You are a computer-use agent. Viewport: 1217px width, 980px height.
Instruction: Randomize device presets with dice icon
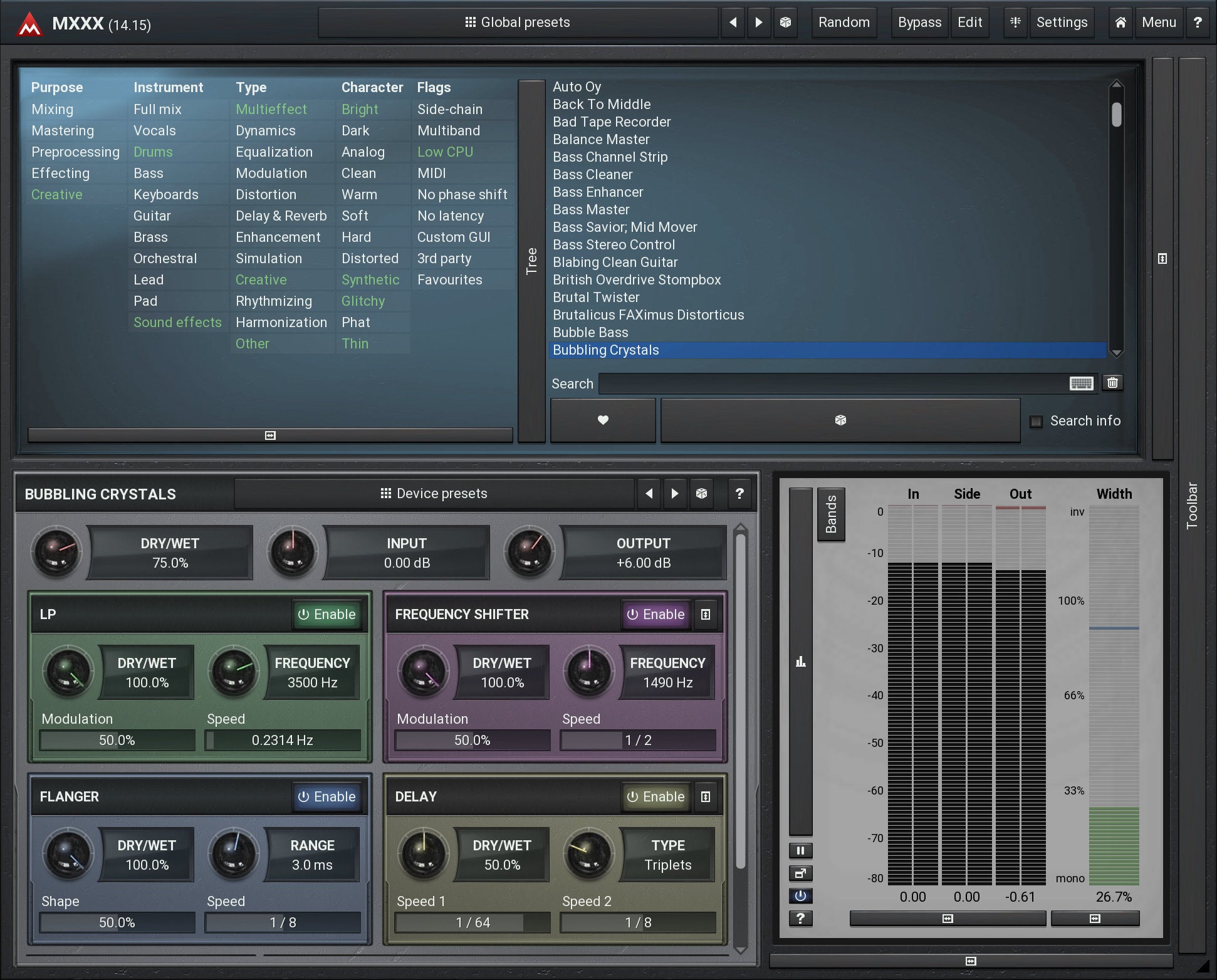(701, 494)
